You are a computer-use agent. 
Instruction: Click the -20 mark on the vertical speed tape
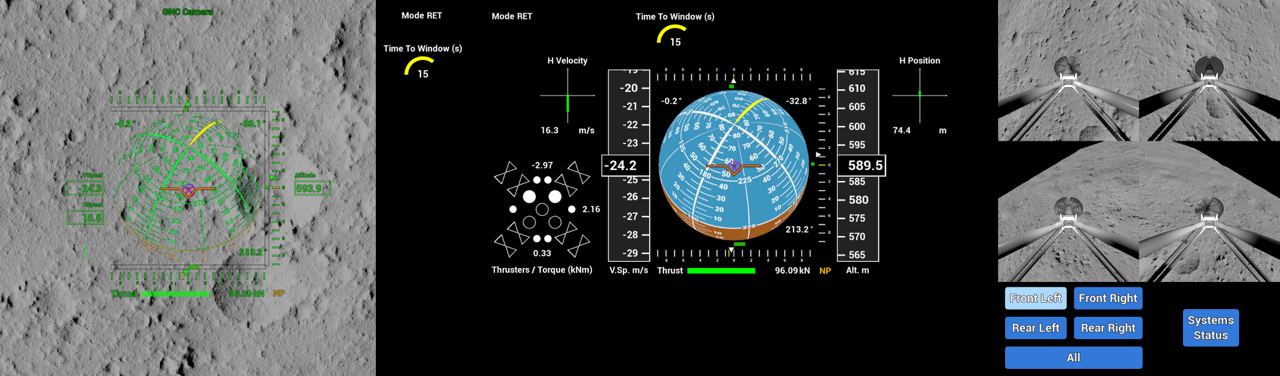click(629, 89)
